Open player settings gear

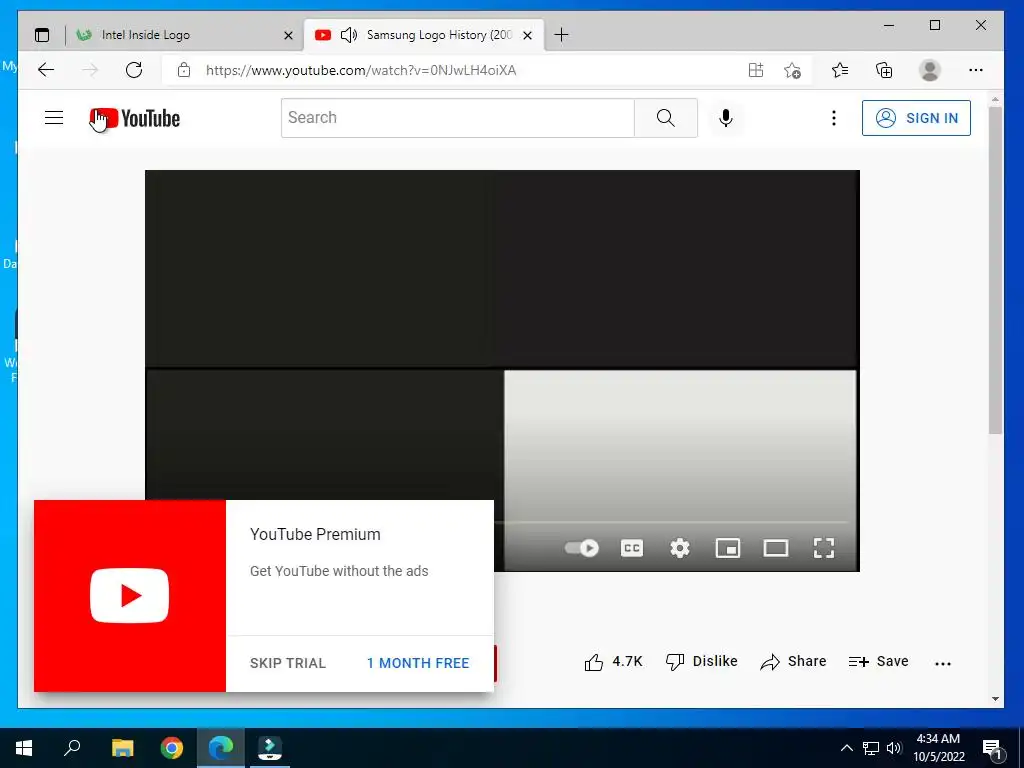[x=680, y=548]
